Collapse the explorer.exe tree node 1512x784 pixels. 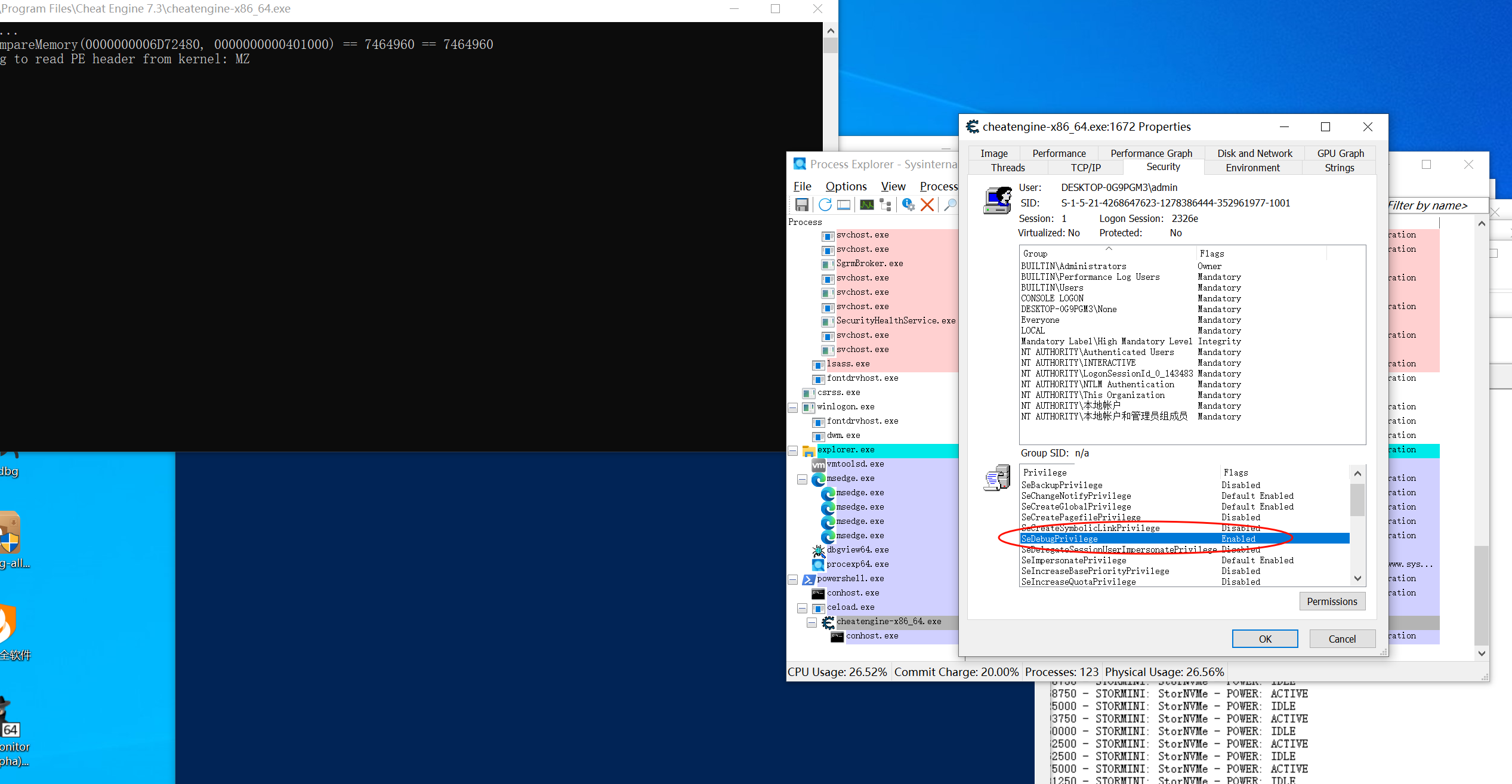click(x=793, y=450)
